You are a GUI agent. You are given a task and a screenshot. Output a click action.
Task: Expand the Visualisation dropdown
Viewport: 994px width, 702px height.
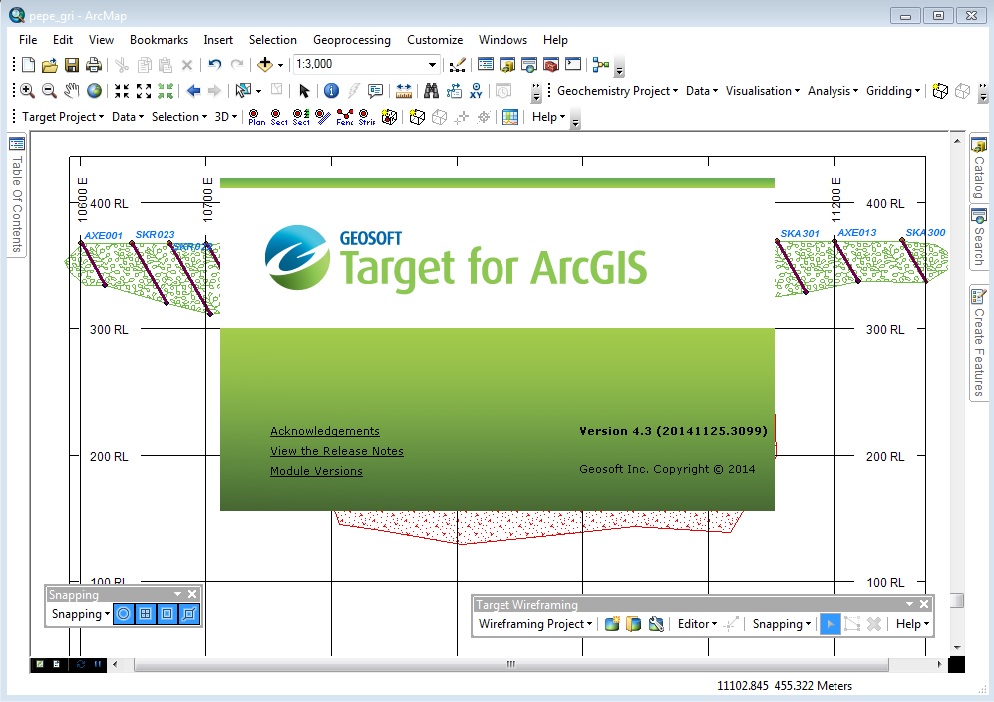pyautogui.click(x=763, y=91)
